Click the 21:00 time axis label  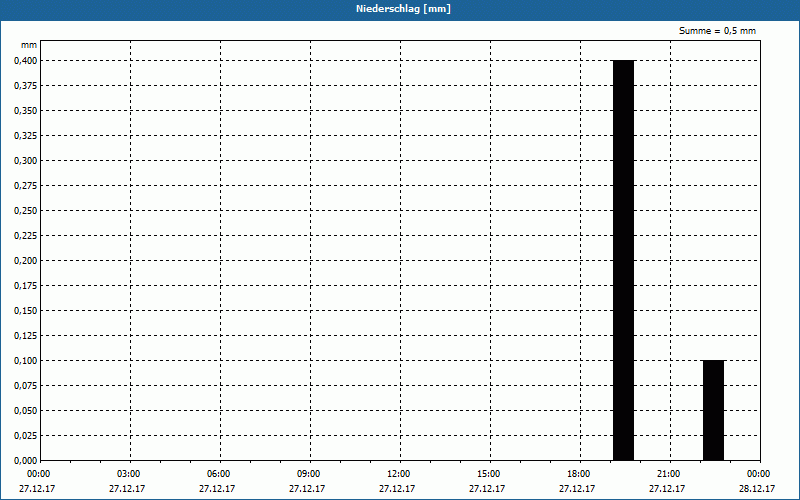(x=668, y=474)
